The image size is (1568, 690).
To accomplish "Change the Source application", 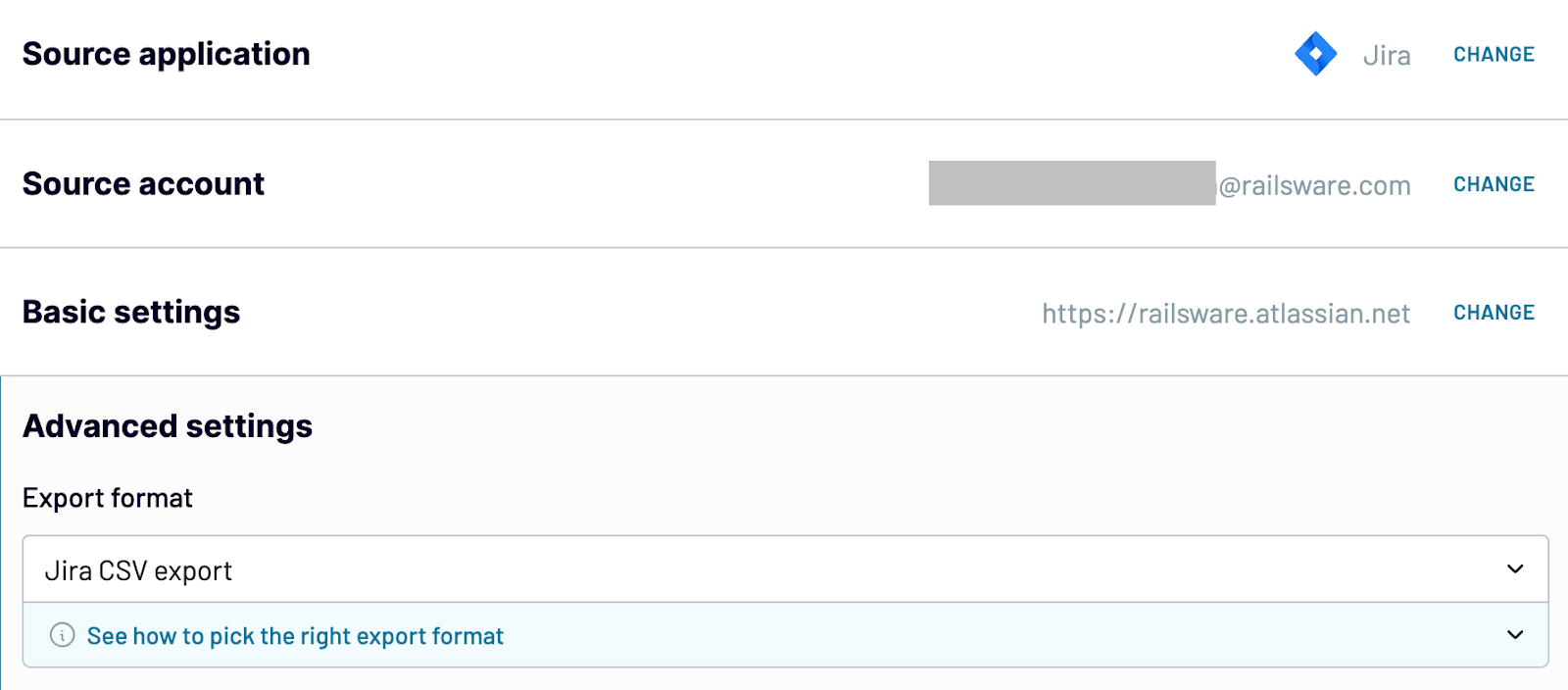I will [1494, 55].
